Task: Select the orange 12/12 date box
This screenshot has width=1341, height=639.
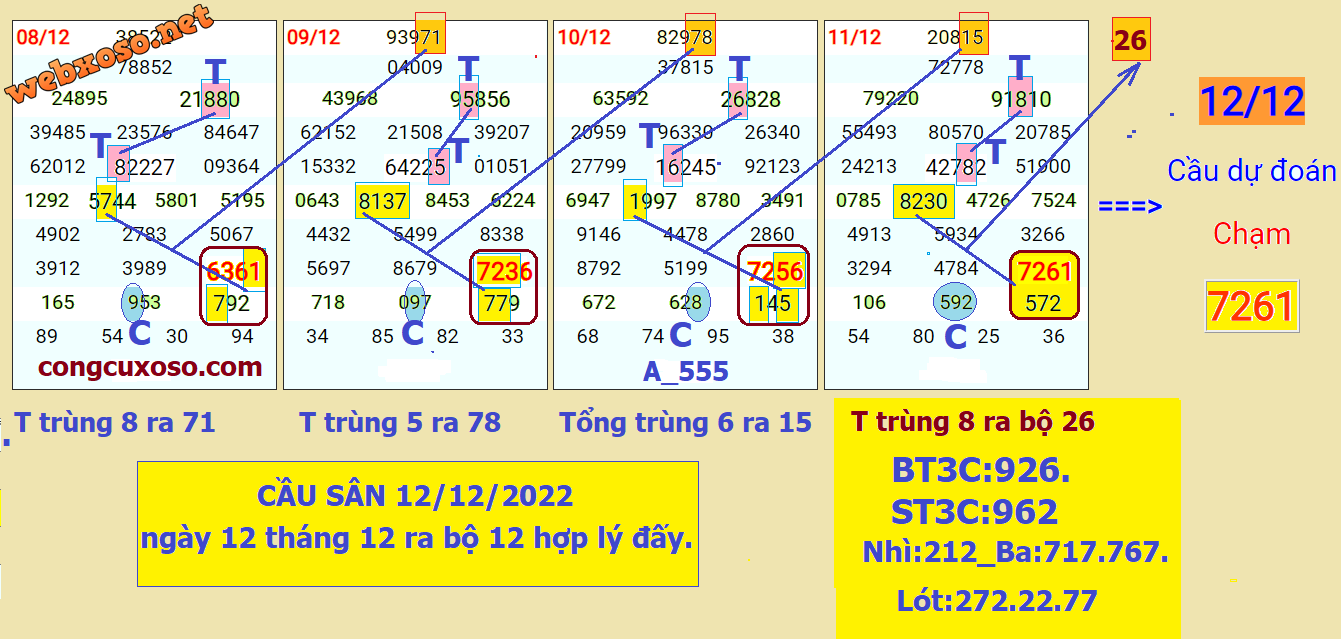Action: pos(1251,102)
